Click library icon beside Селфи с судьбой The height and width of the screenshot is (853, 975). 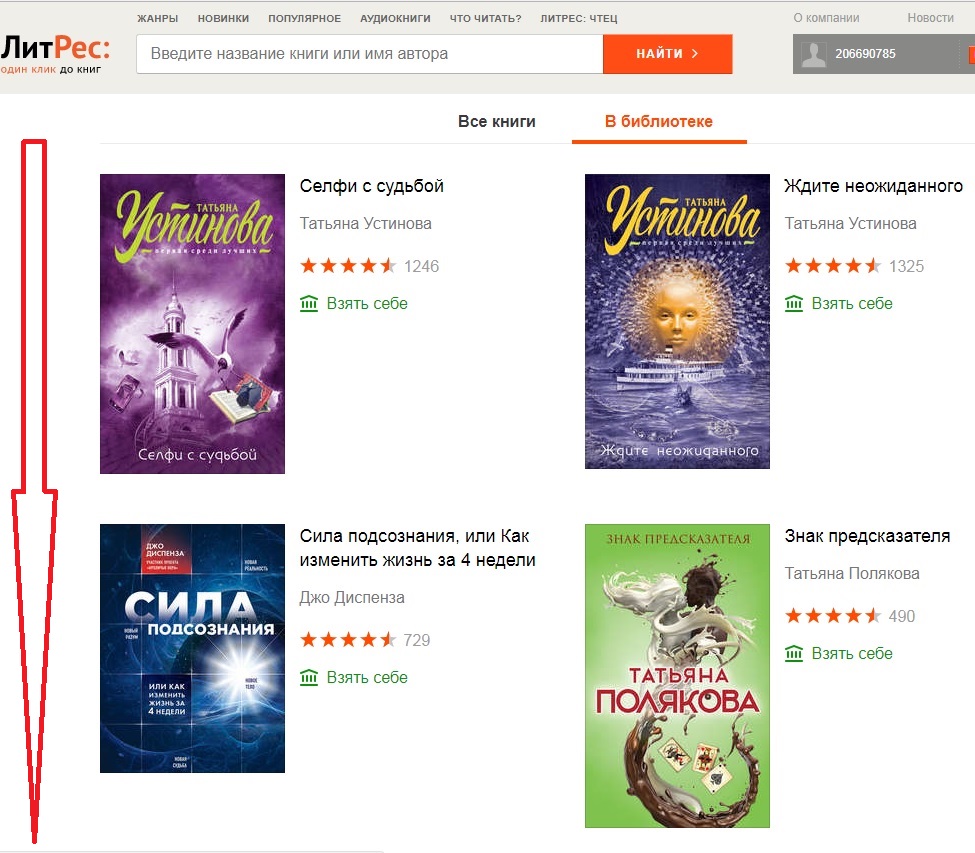pos(309,303)
